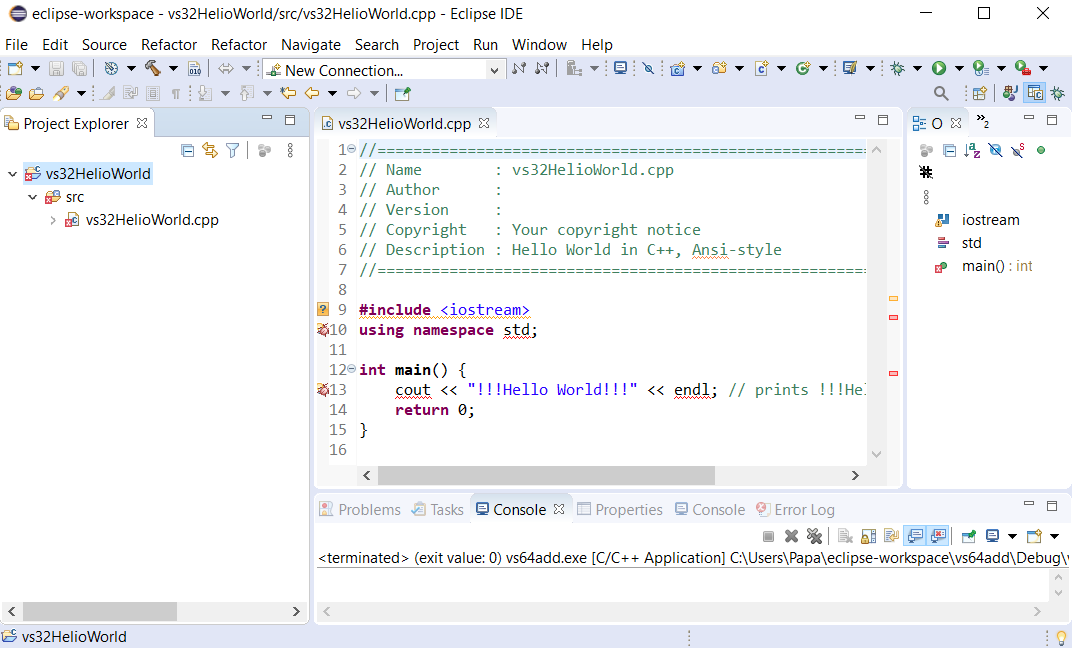Switch to the Debug perspective icon
Viewport: 1072px width, 648px height.
tap(1058, 93)
